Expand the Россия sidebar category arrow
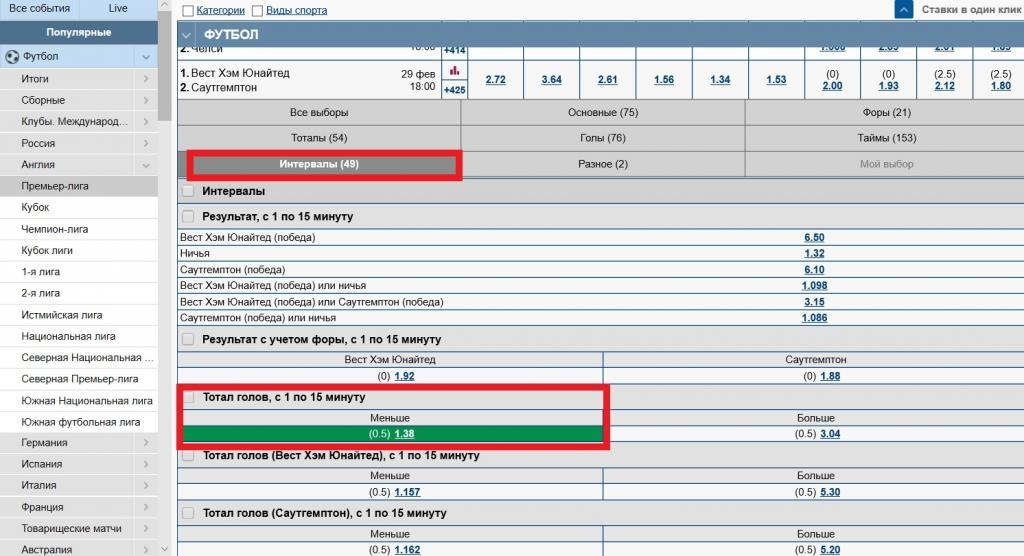Image resolution: width=1024 pixels, height=556 pixels. tap(146, 143)
